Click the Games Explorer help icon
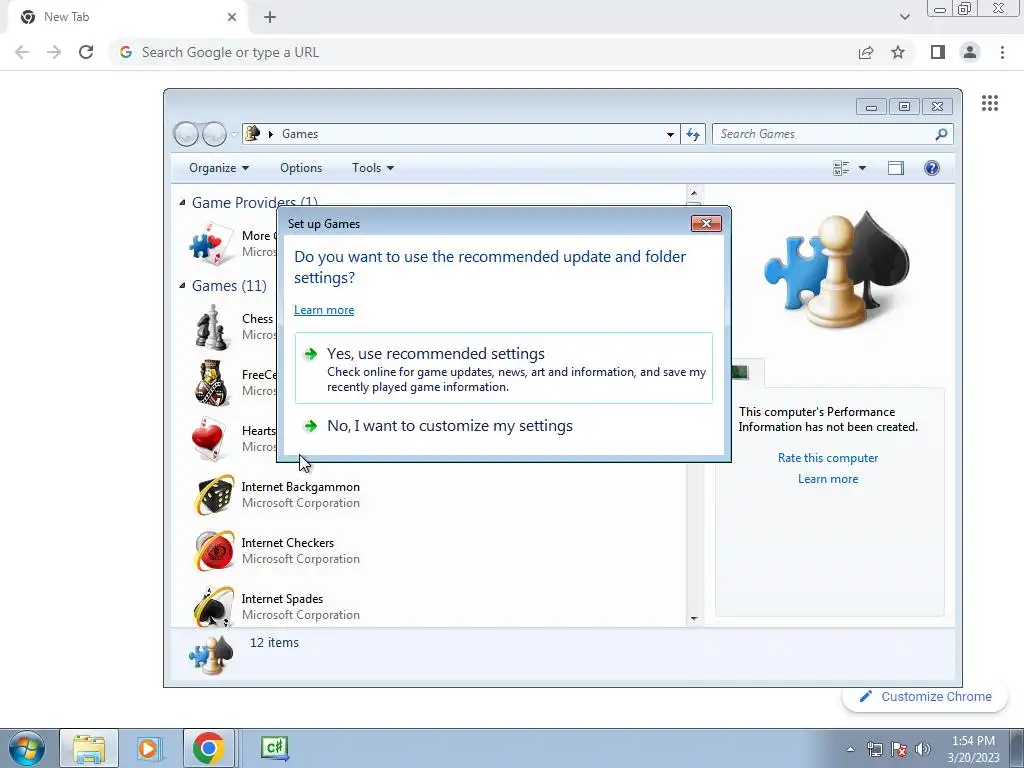 (x=931, y=168)
